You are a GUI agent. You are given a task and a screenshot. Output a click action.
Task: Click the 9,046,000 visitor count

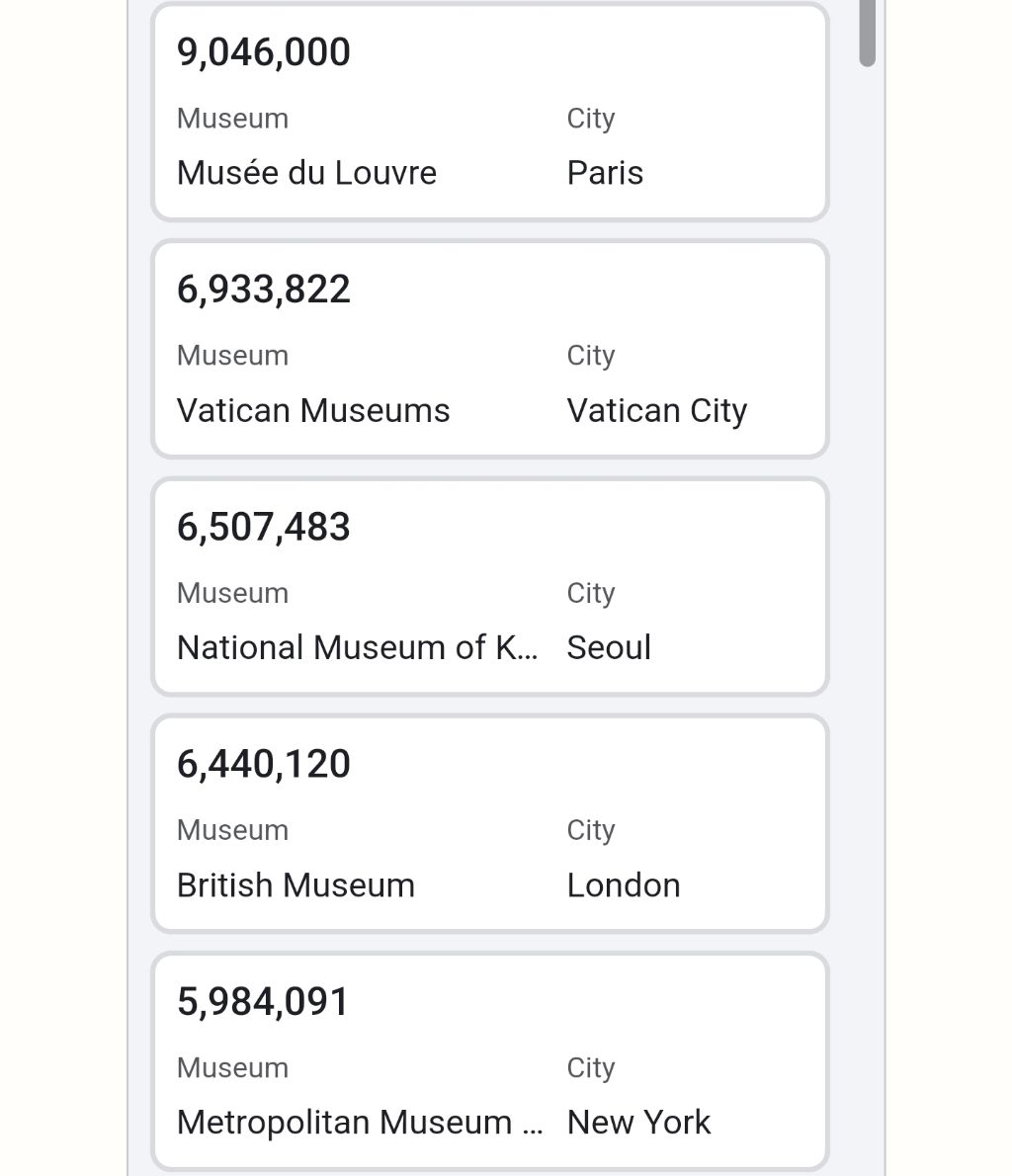(x=263, y=51)
